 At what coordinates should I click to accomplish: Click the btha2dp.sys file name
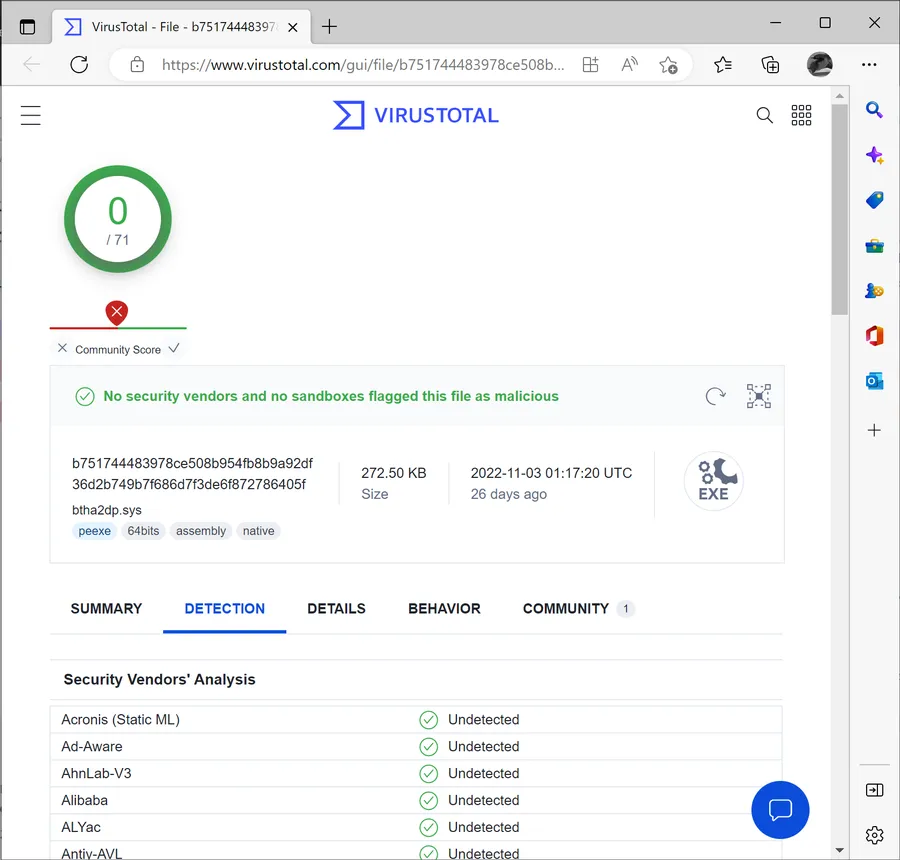coord(107,510)
